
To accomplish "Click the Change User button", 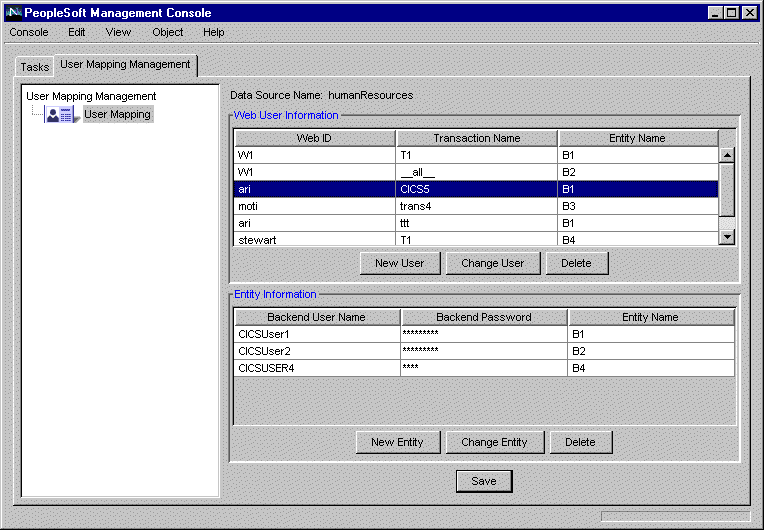I will click(493, 263).
